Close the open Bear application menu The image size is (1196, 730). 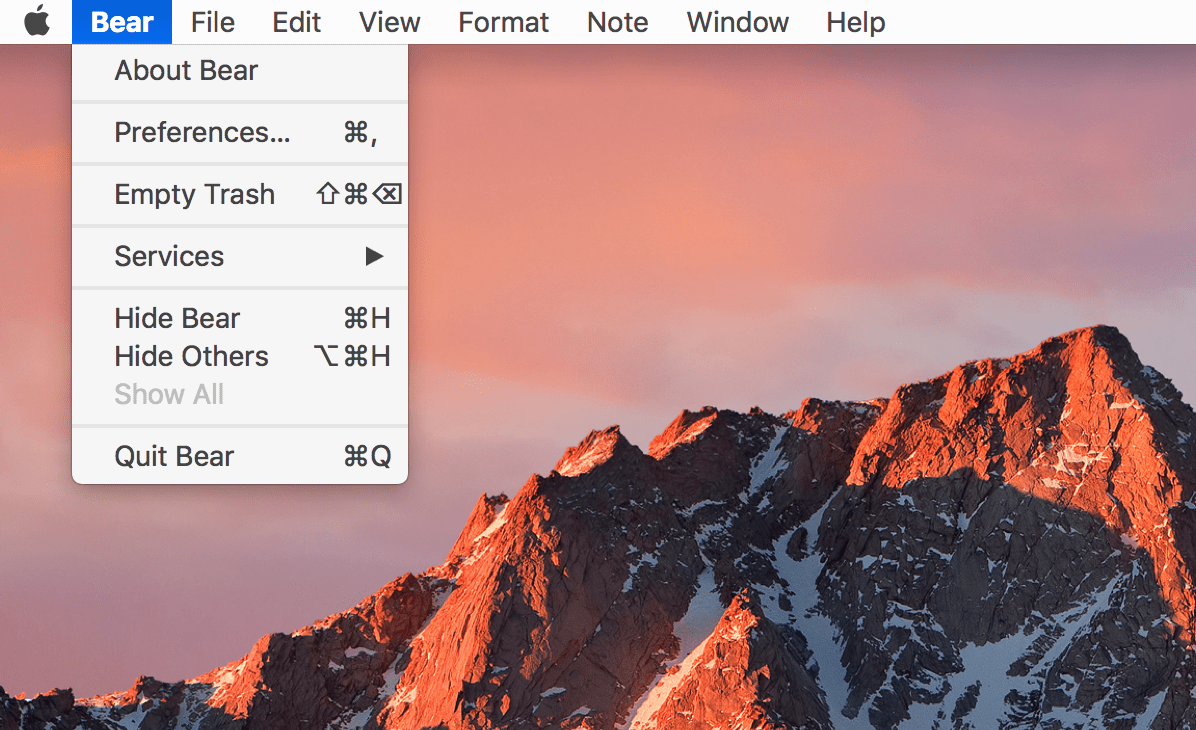tap(122, 22)
